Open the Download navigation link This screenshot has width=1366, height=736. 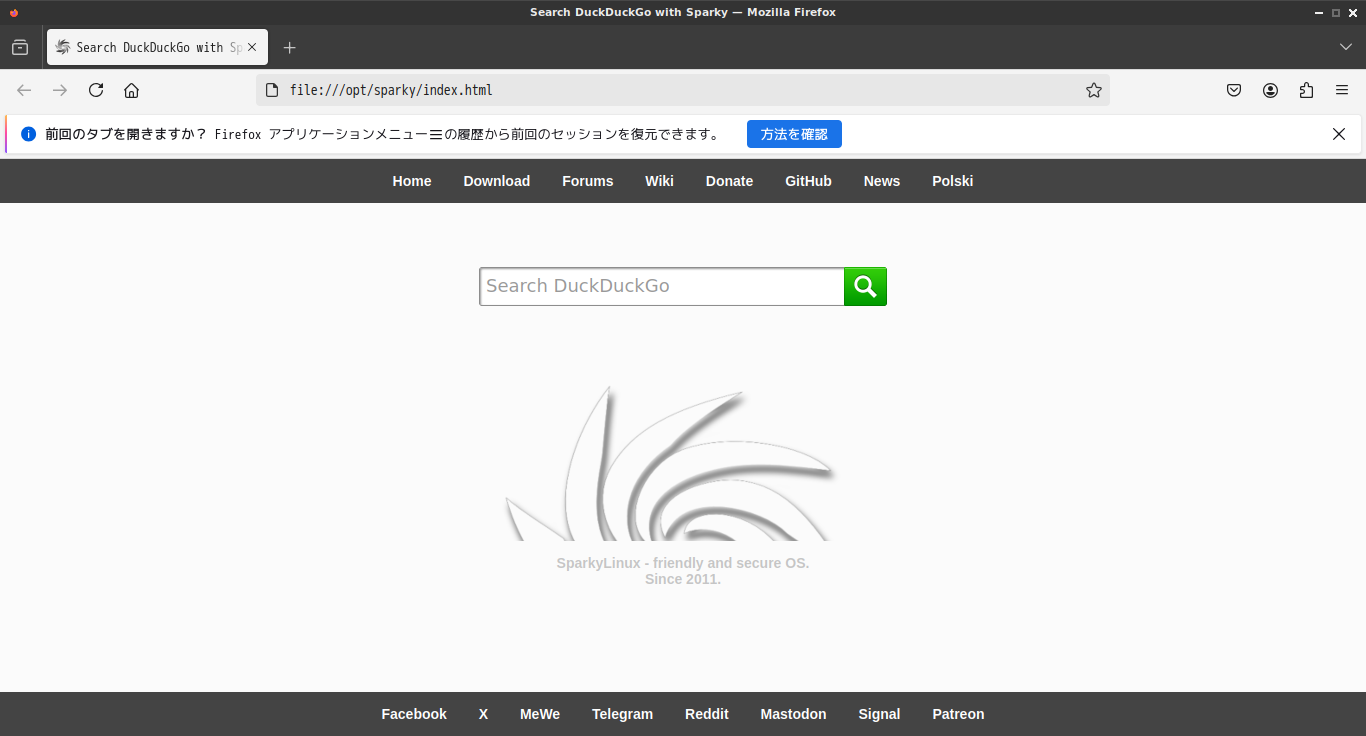(497, 181)
